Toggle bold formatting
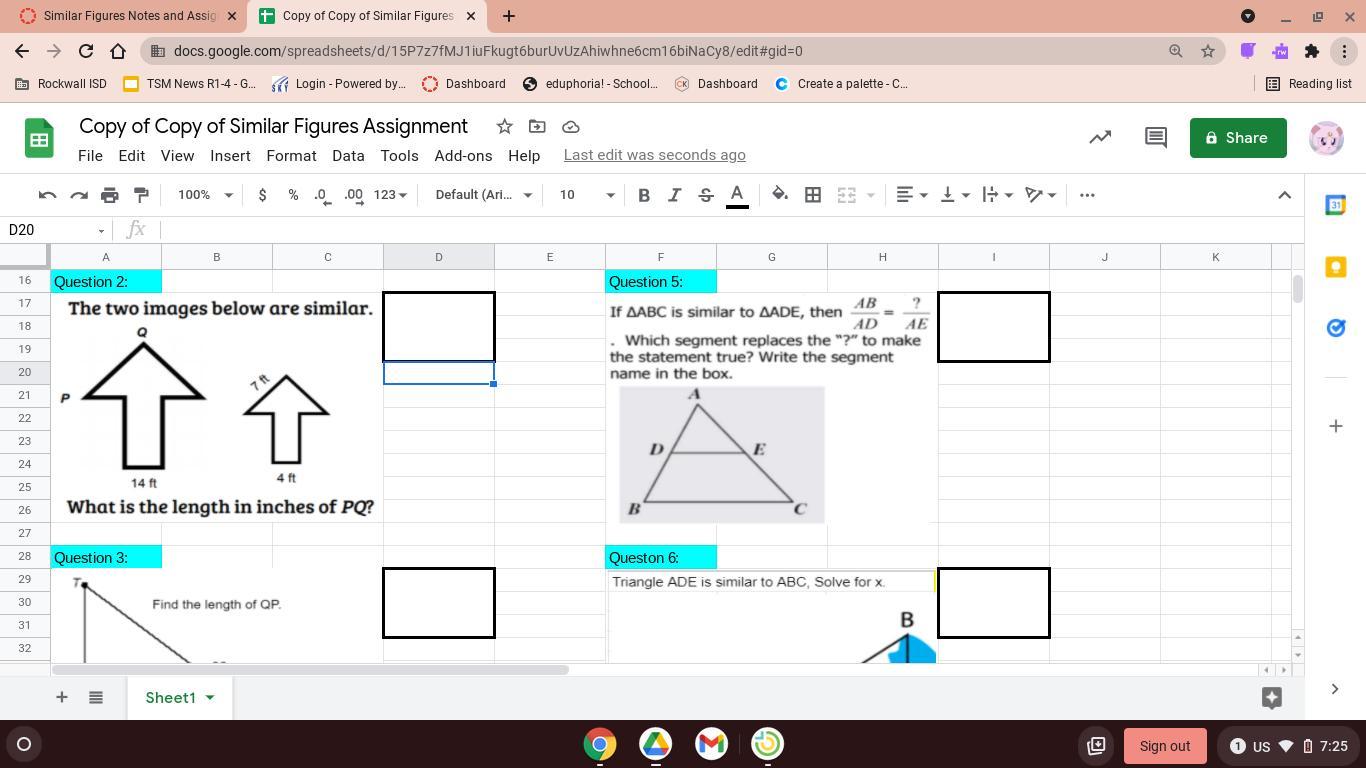This screenshot has width=1366, height=768. (644, 195)
